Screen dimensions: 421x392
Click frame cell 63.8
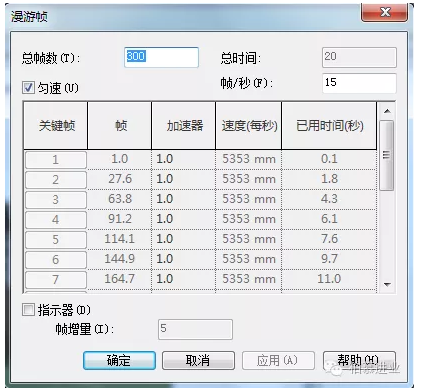(120, 199)
